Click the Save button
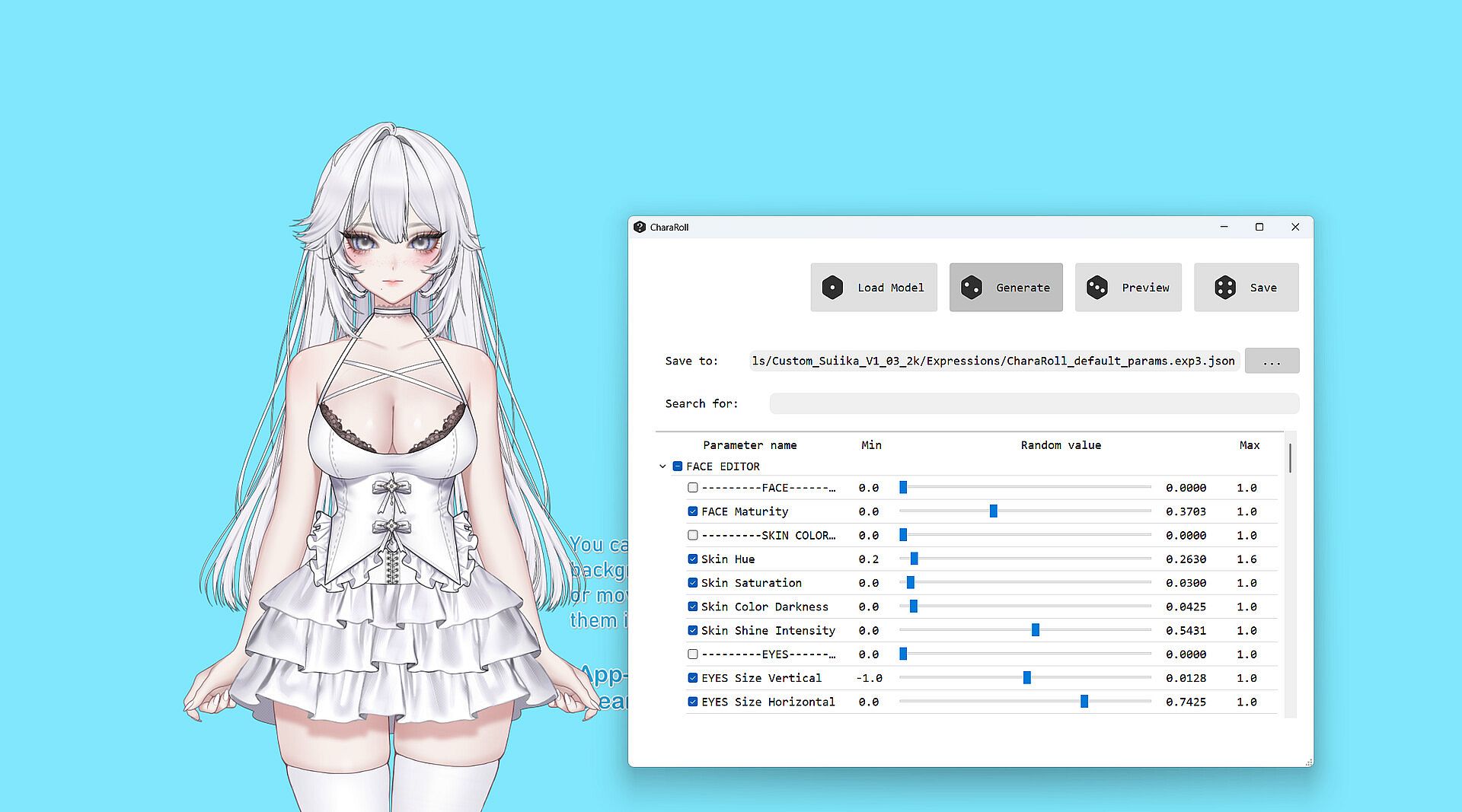The height and width of the screenshot is (812, 1462). (1247, 288)
